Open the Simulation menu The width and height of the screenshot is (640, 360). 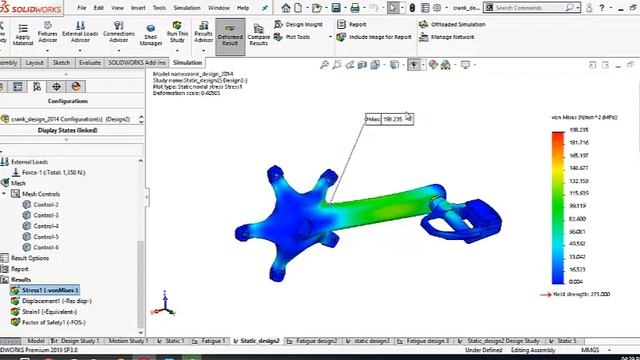[x=187, y=8]
